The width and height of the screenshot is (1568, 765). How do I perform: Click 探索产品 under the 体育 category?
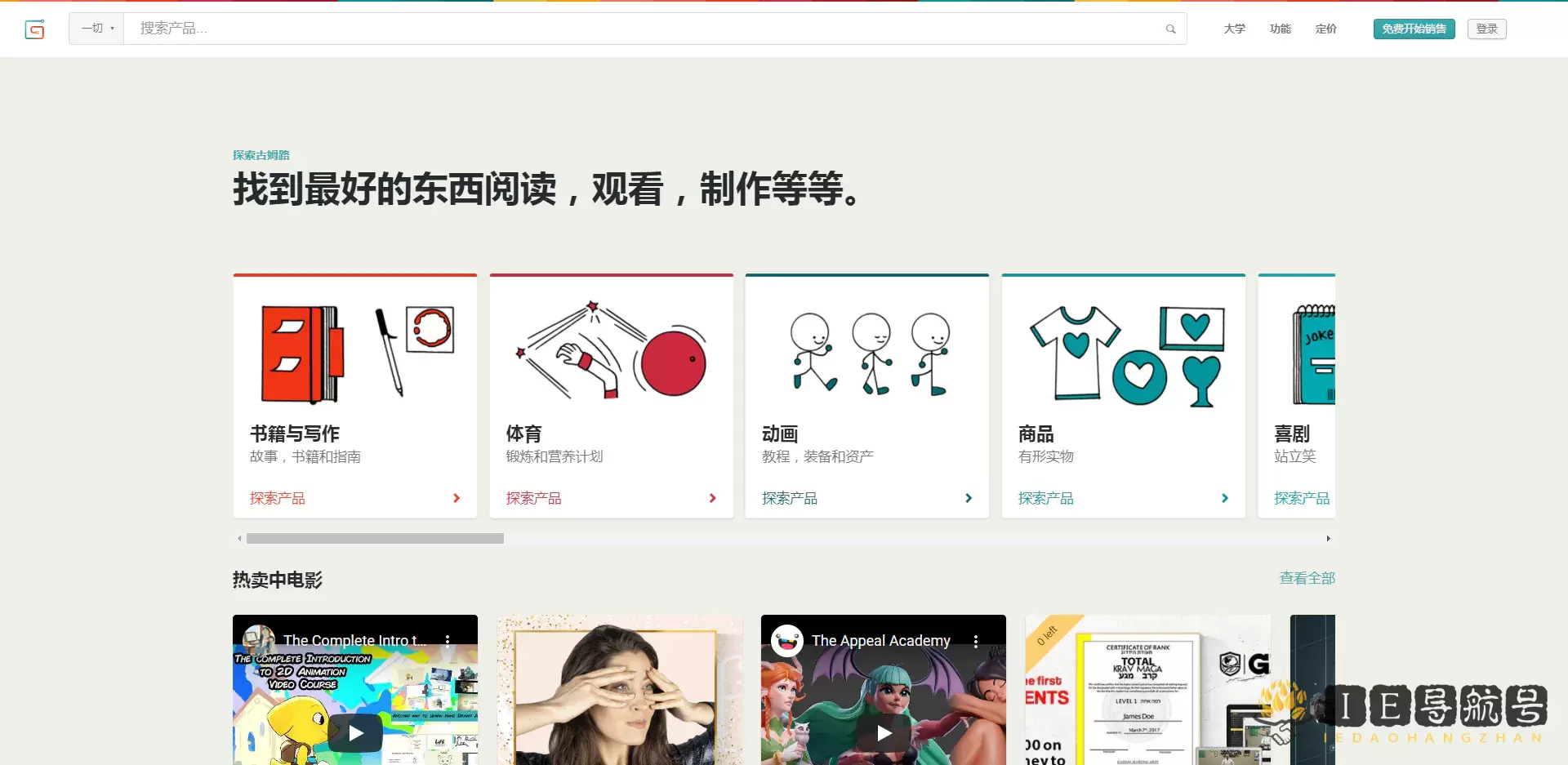533,498
